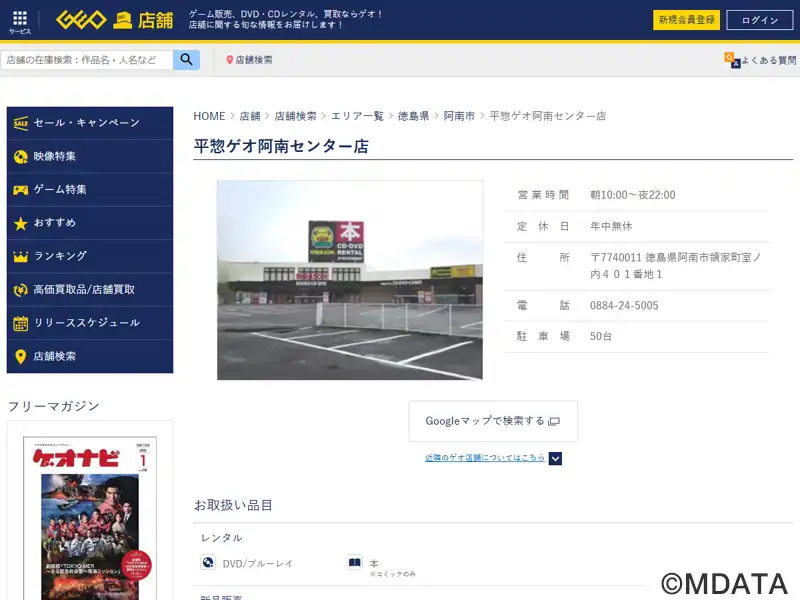The height and width of the screenshot is (600, 800).
Task: Click the フリーマガジン heading
Action: [54, 406]
